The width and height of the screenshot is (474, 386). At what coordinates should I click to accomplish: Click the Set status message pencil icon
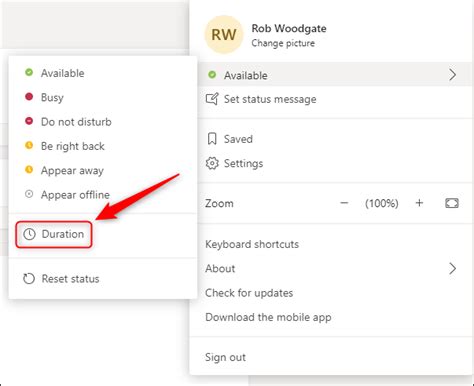212,99
